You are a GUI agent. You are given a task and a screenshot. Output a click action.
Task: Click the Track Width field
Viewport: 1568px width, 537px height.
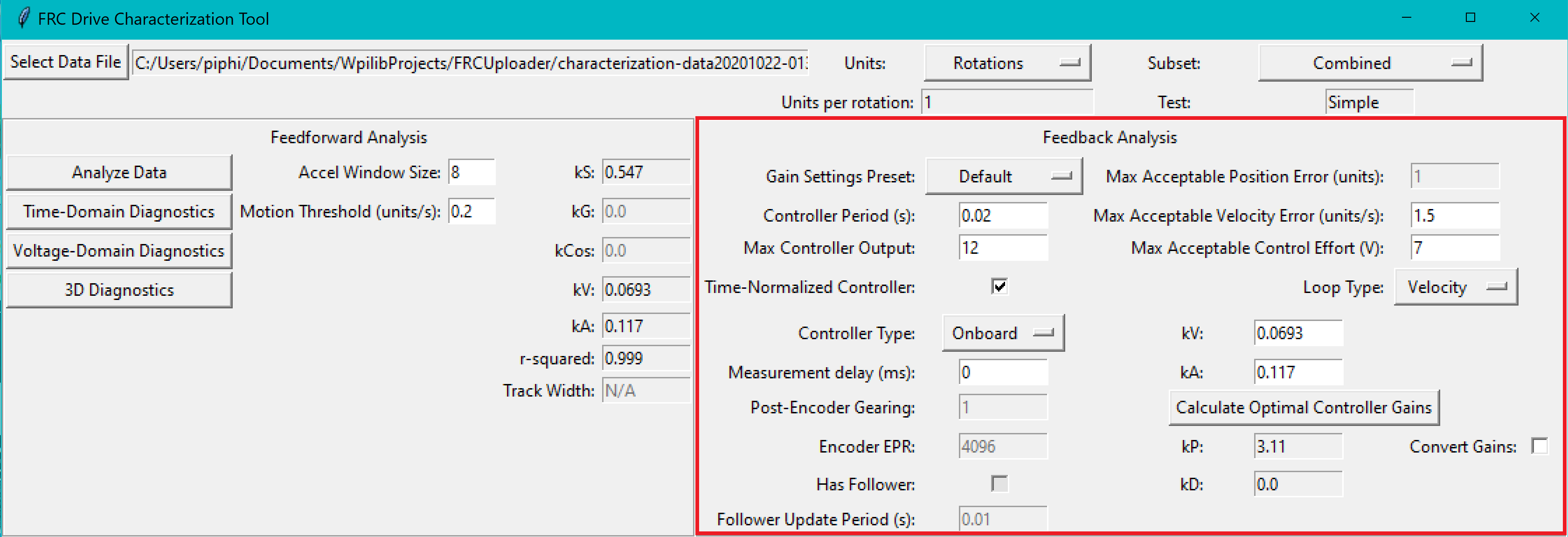(x=646, y=390)
